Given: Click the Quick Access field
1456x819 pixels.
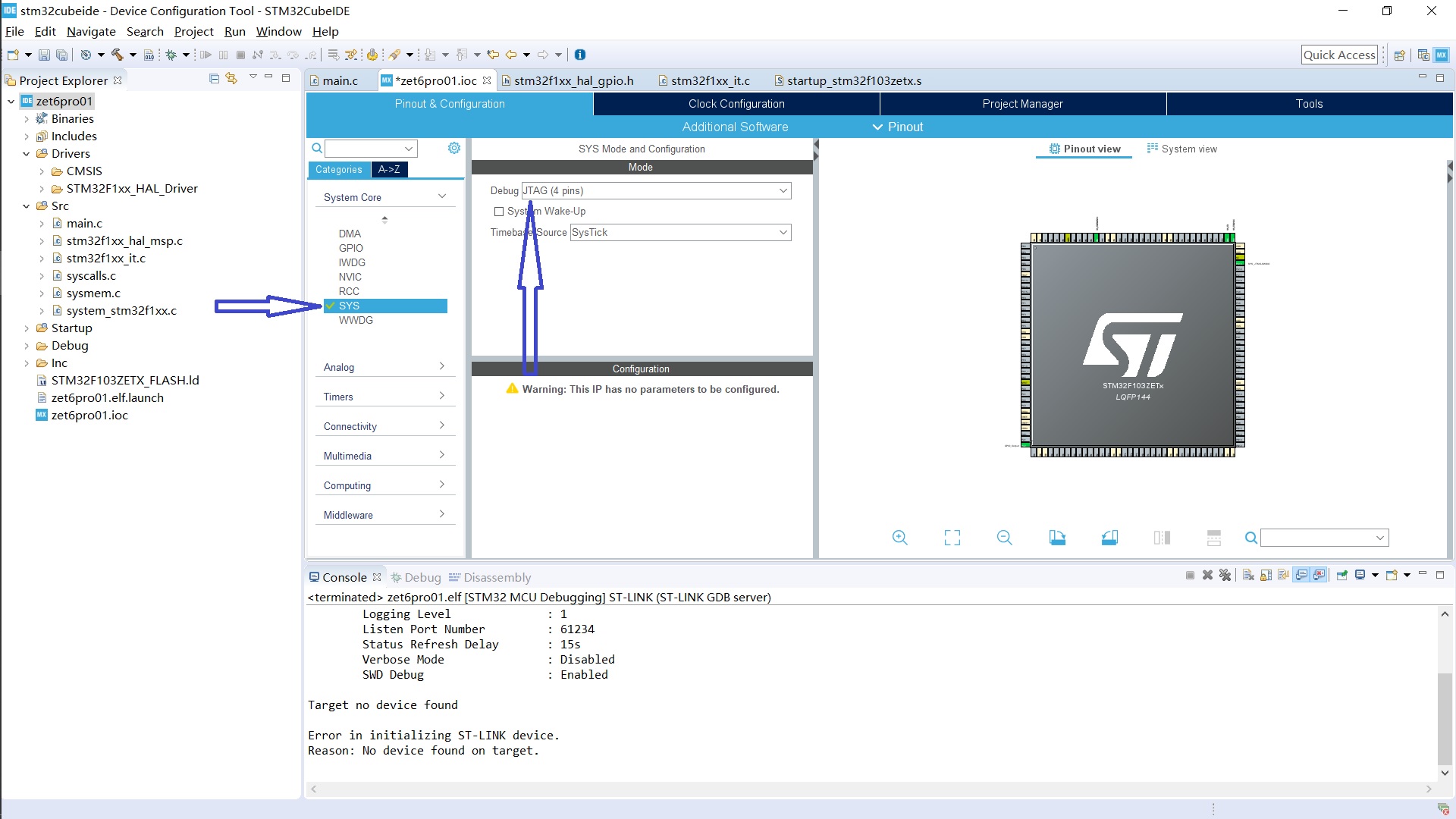Looking at the screenshot, I should [x=1339, y=55].
